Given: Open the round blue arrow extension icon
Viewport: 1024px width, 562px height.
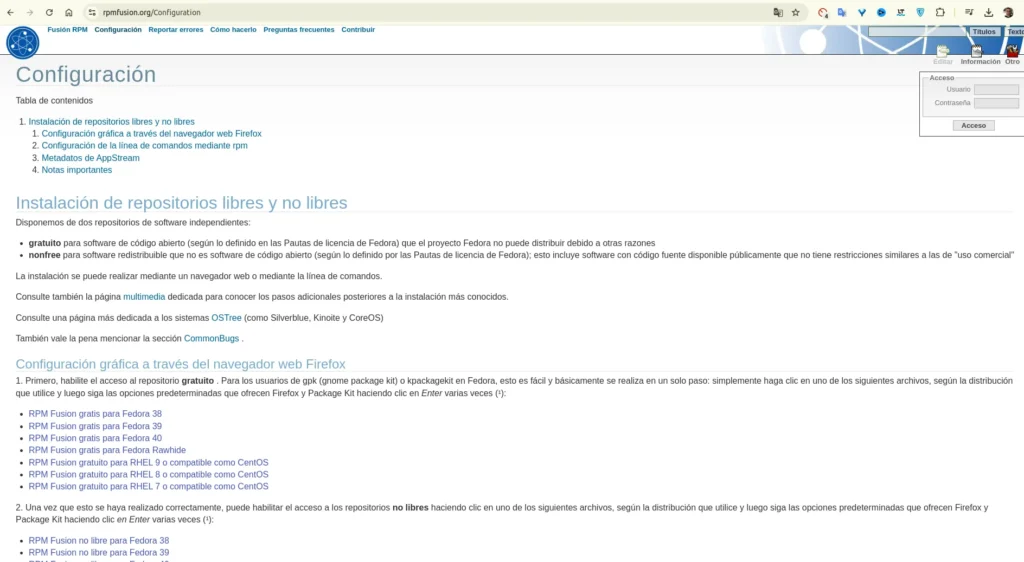Looking at the screenshot, I should 881,12.
